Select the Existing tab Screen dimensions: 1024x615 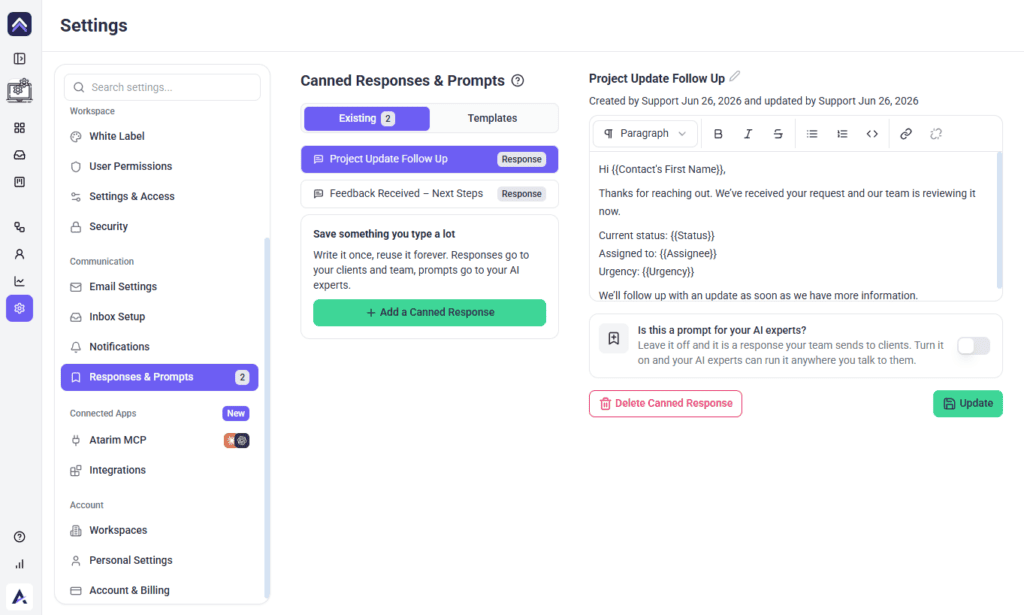tap(366, 118)
